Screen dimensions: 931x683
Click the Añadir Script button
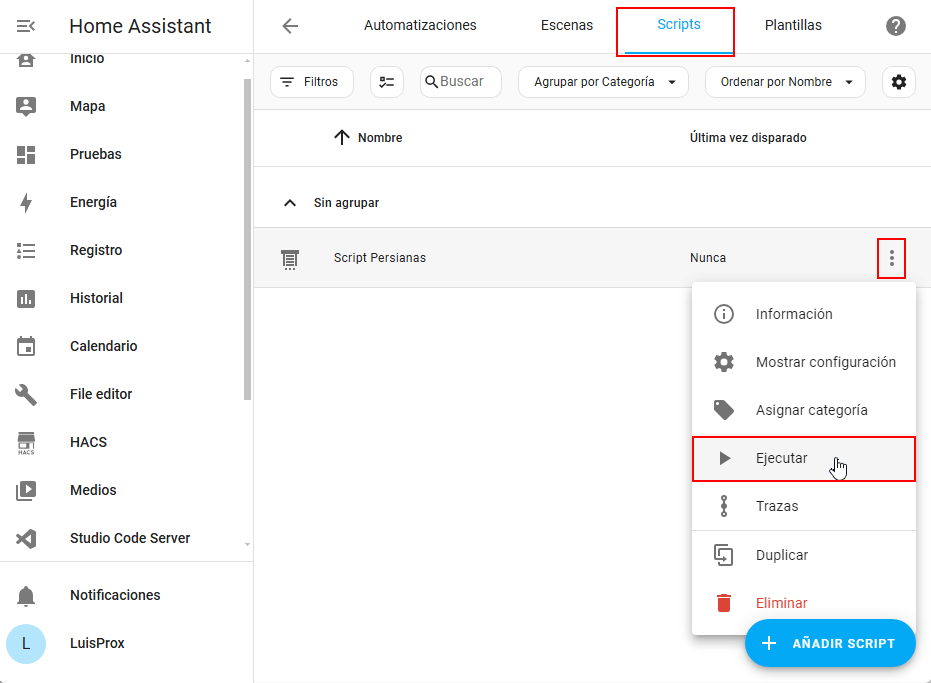coord(830,643)
